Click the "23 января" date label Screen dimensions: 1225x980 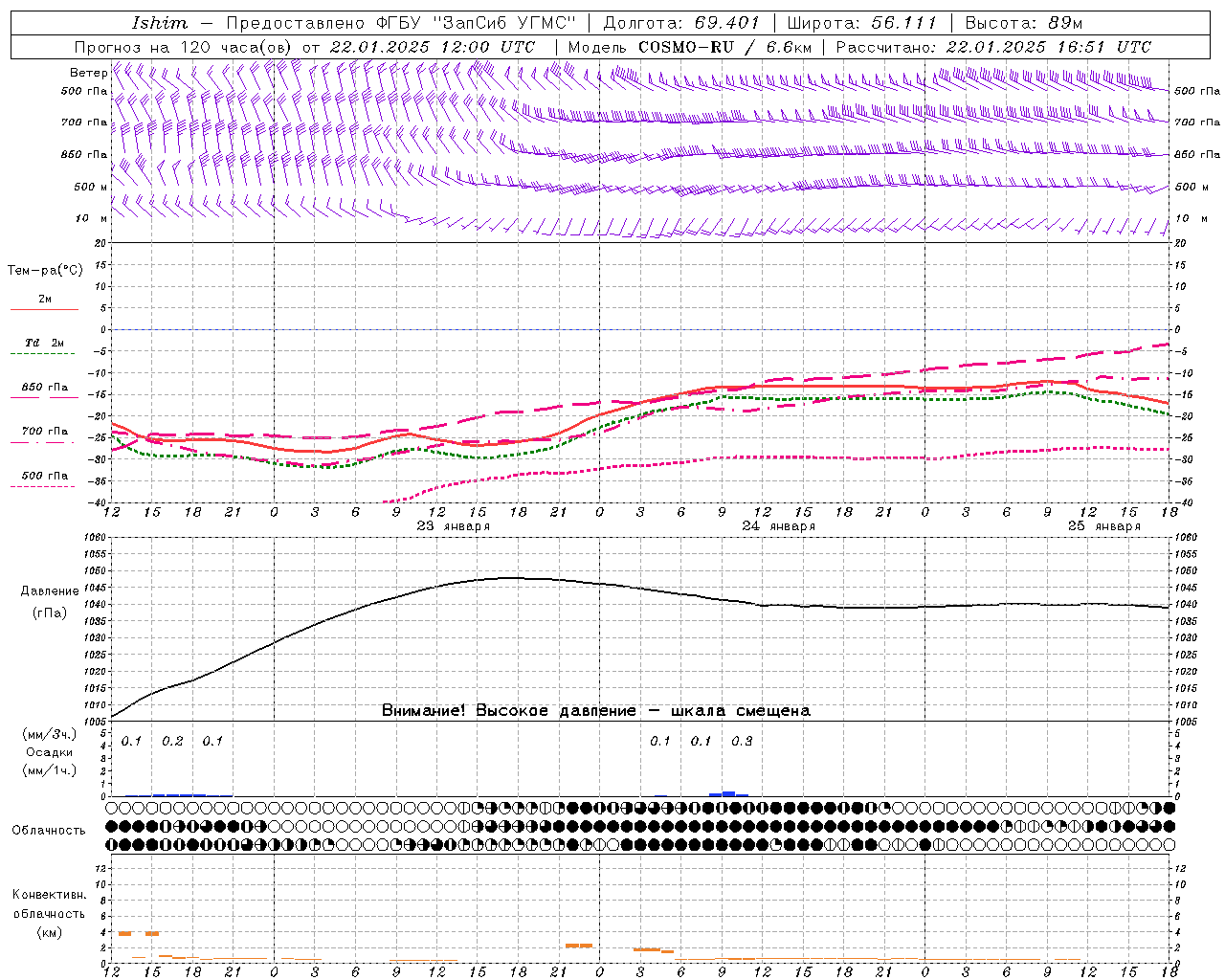tap(454, 526)
